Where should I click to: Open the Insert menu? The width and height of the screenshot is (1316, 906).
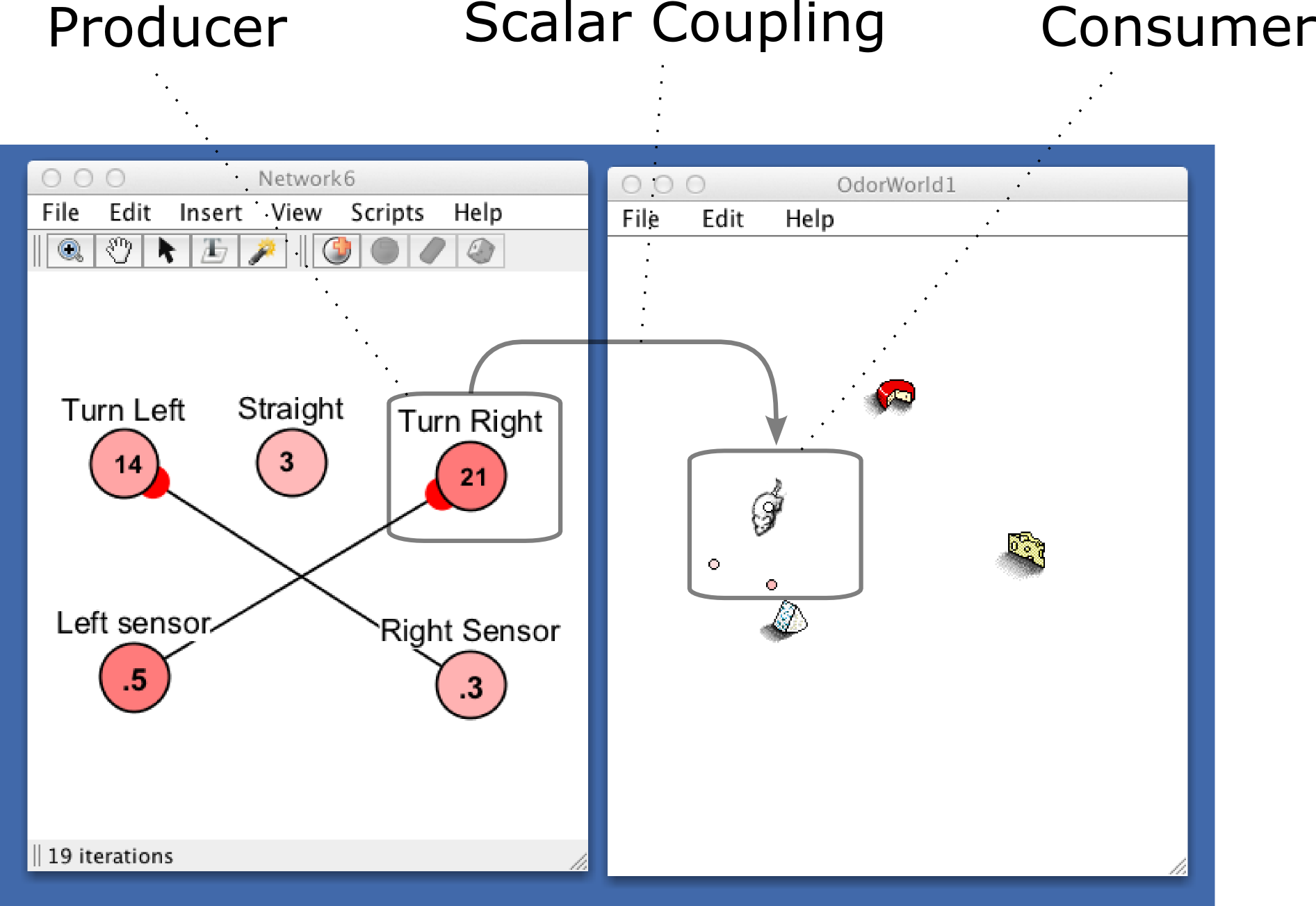click(x=210, y=213)
